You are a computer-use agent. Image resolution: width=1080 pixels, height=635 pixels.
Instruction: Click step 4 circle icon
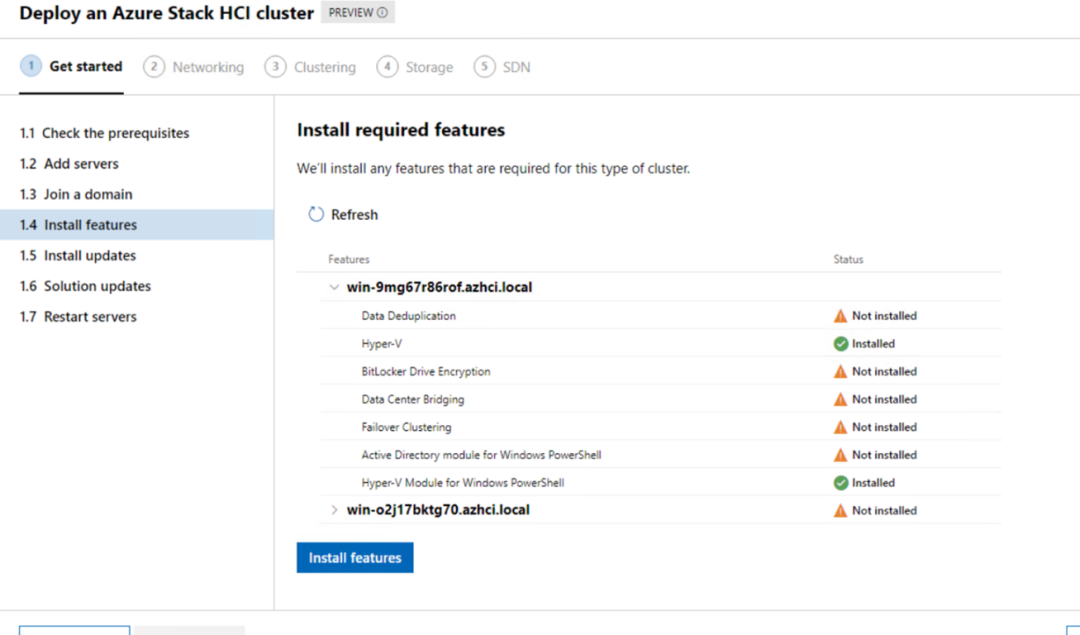[387, 67]
